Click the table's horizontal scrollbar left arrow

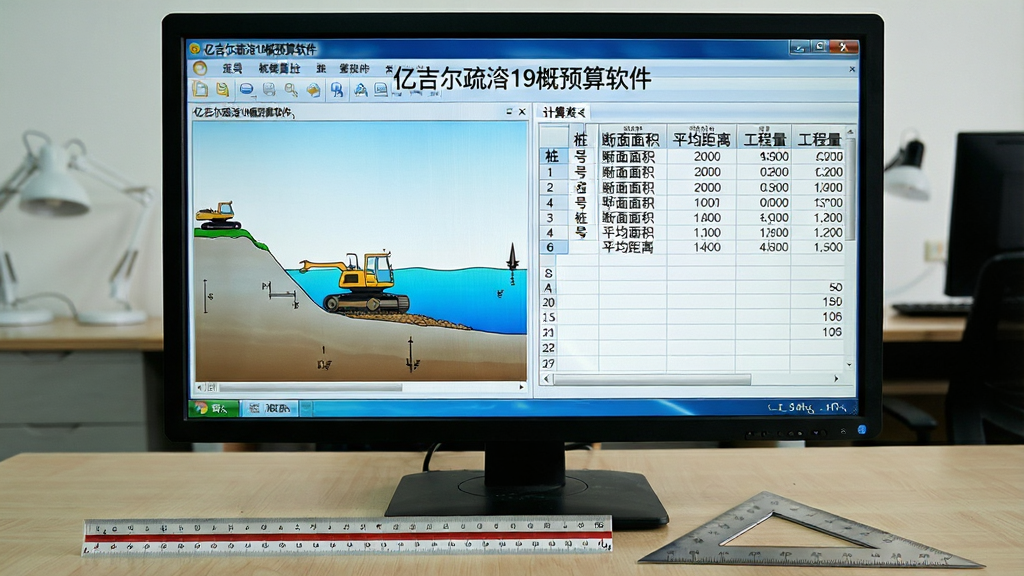click(547, 379)
